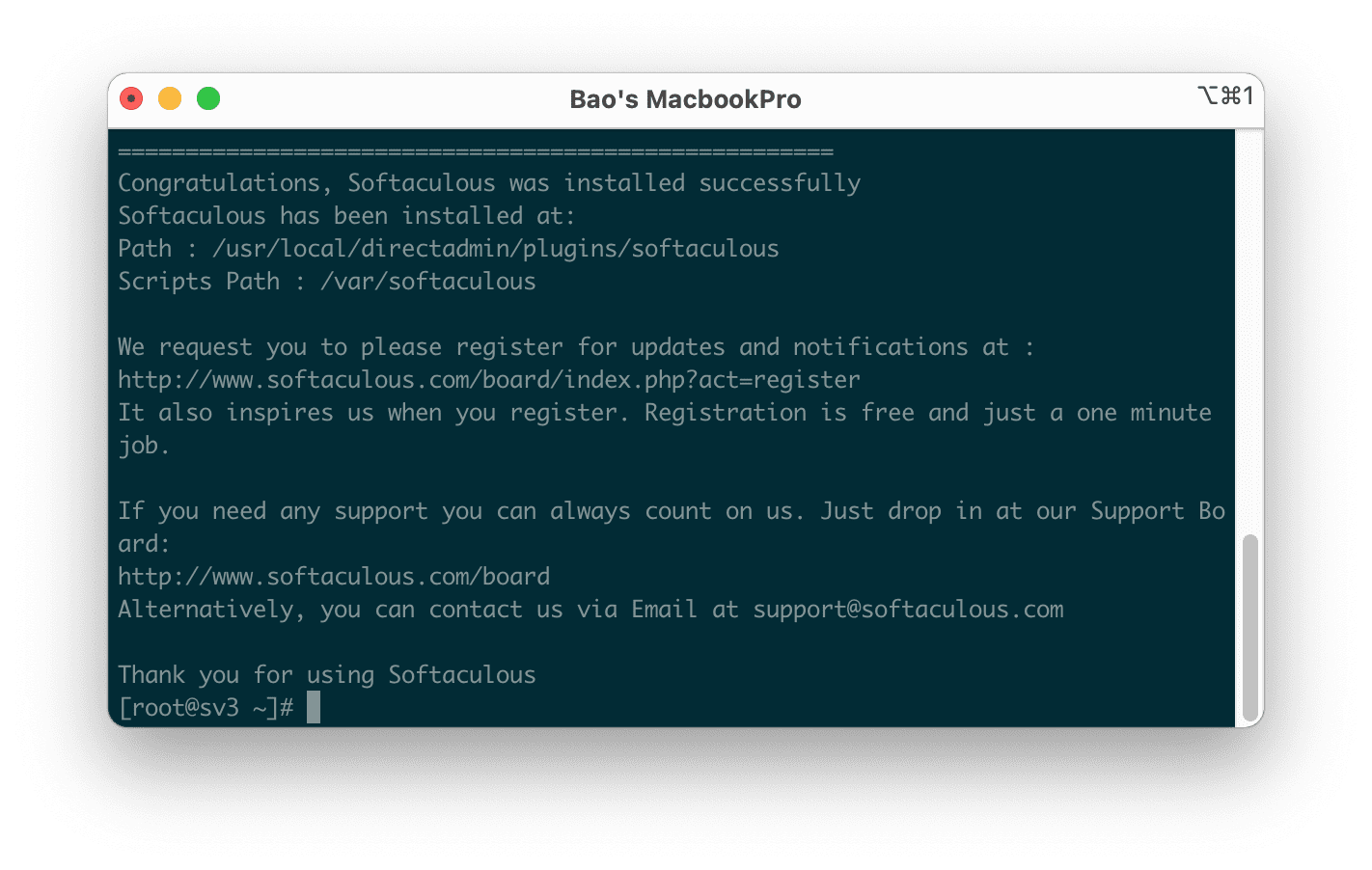The image size is (1372, 870).
Task: Click the 'Softaculous has been installed at:' line
Action: pyautogui.click(x=346, y=216)
